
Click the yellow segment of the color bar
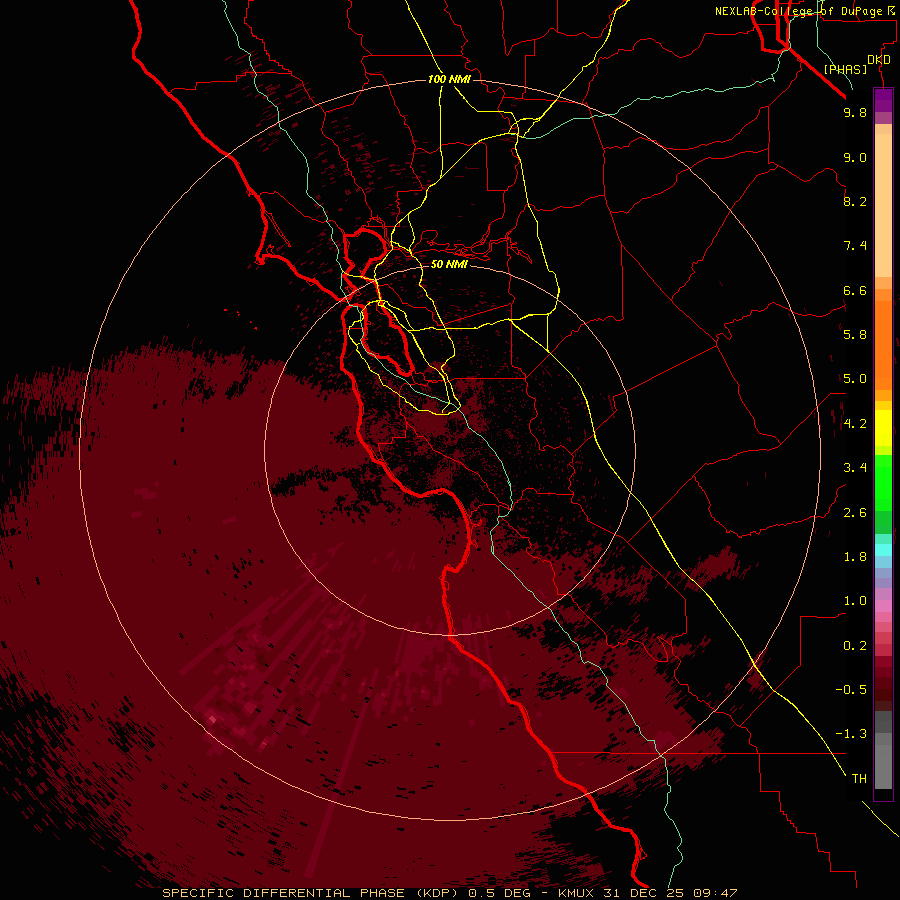point(883,428)
